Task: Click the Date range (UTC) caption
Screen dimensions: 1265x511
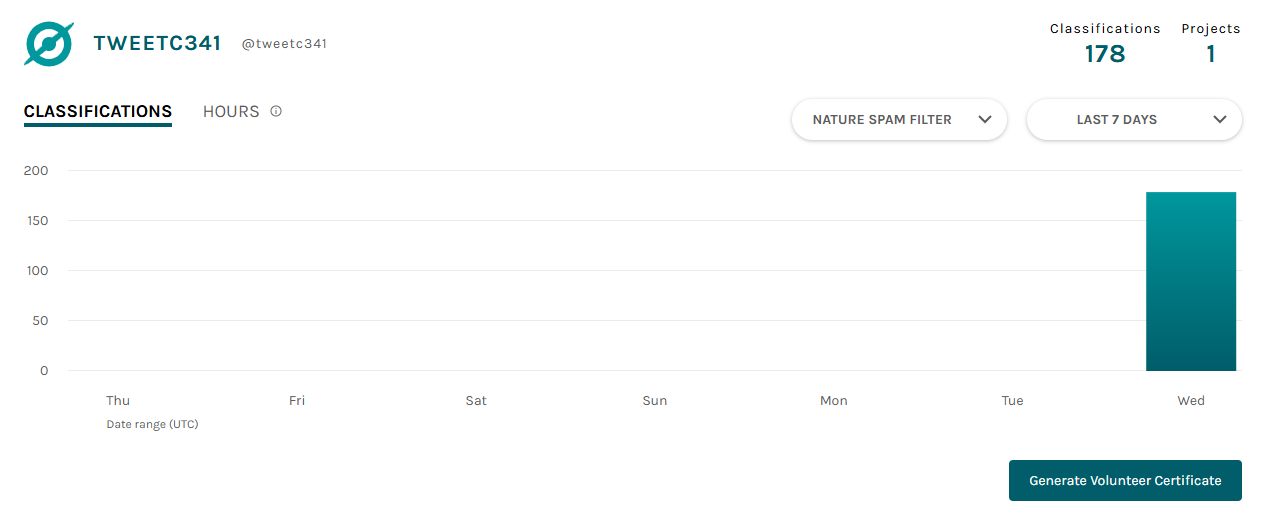Action: pyautogui.click(x=152, y=424)
